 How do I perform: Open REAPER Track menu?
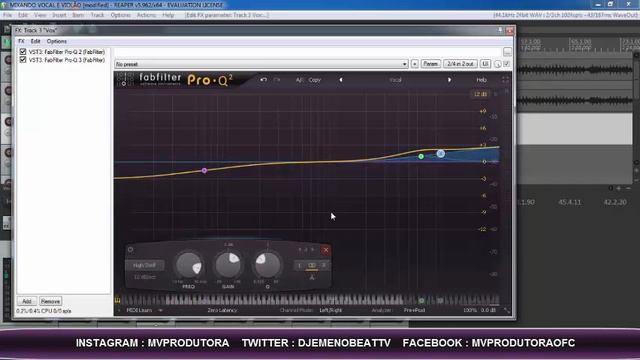(x=97, y=15)
